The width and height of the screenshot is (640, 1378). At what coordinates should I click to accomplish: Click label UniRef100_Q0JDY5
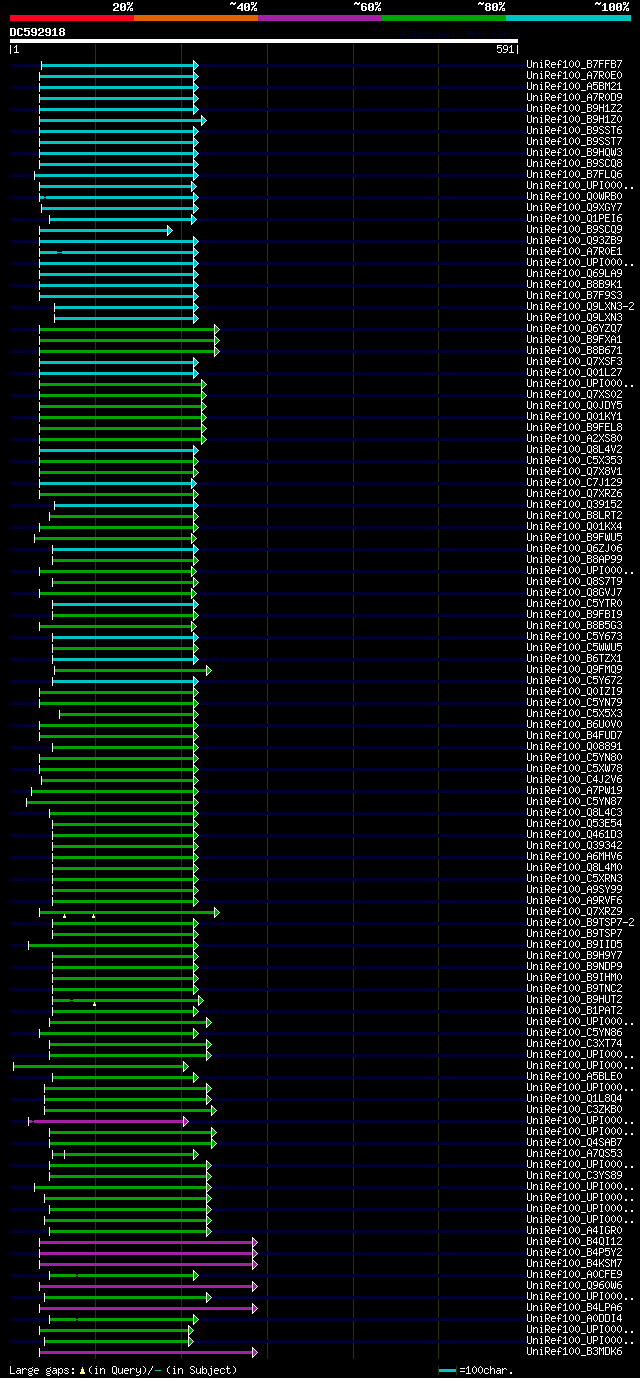click(574, 405)
